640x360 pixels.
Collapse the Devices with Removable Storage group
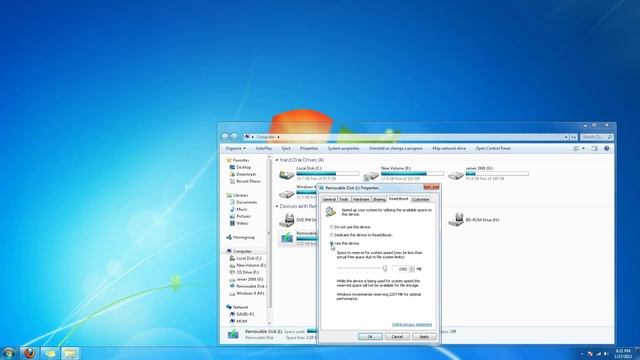[x=277, y=207]
